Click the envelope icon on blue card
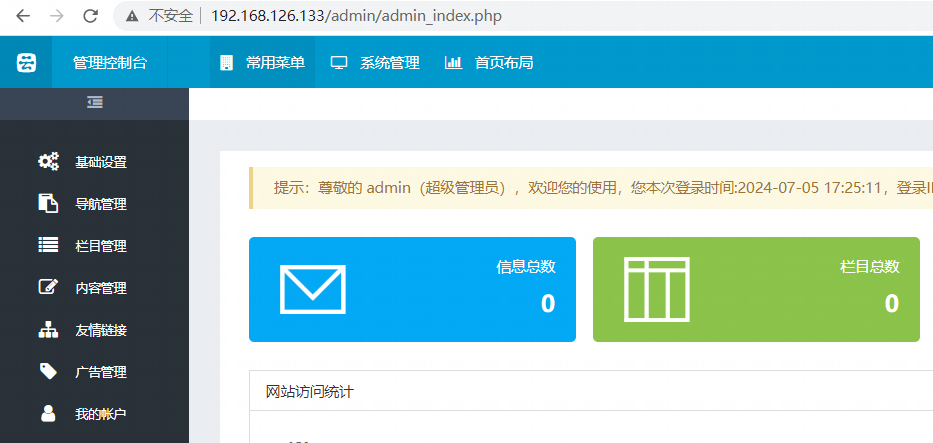 tap(313, 290)
